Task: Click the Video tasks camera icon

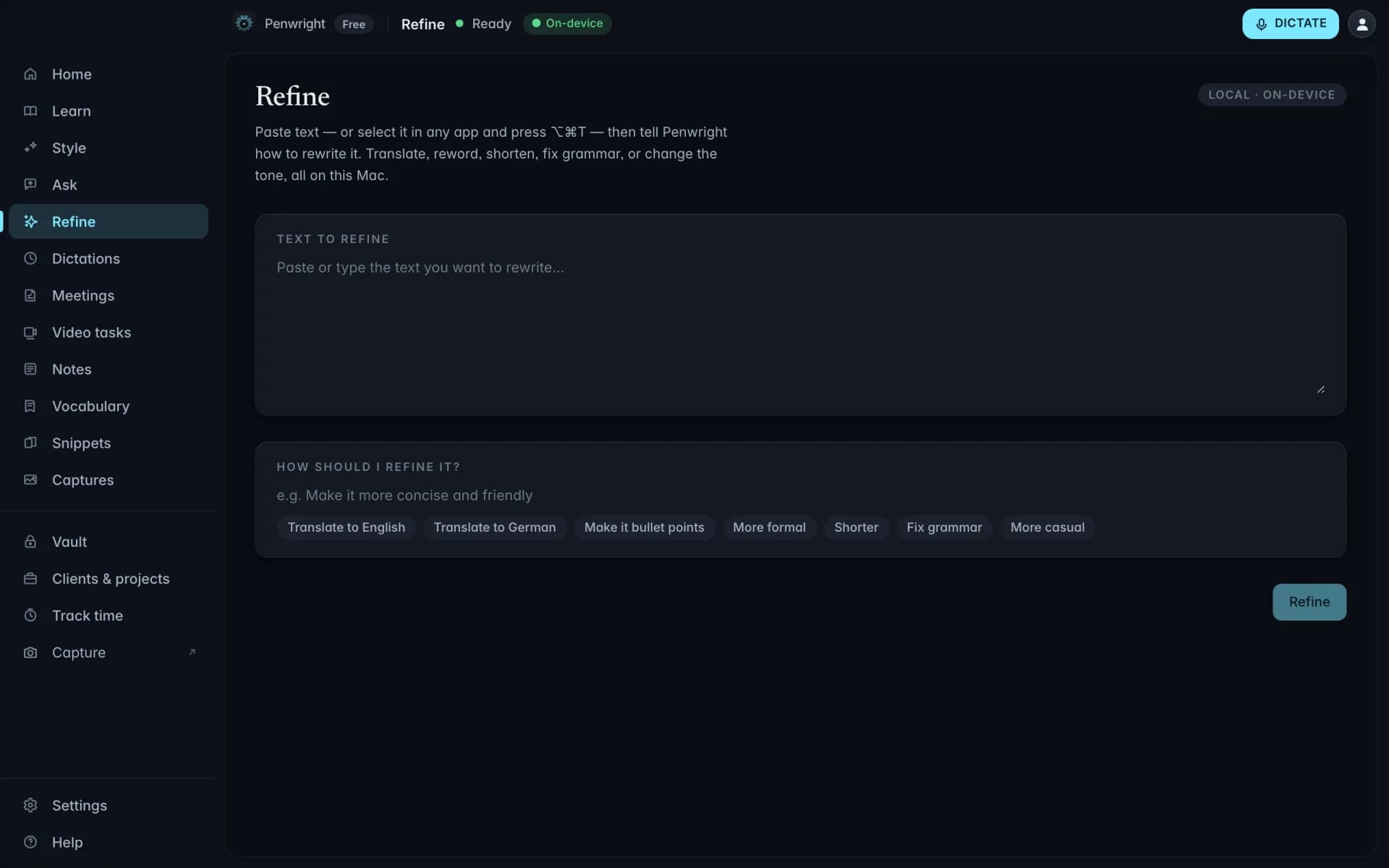Action: (30, 332)
